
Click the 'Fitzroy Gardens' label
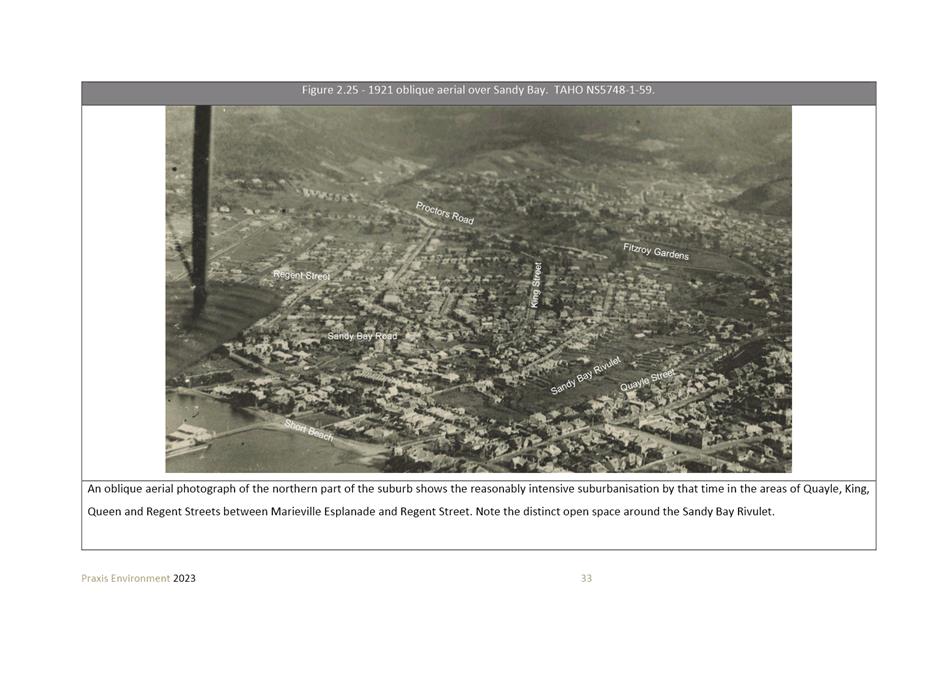pos(656,252)
